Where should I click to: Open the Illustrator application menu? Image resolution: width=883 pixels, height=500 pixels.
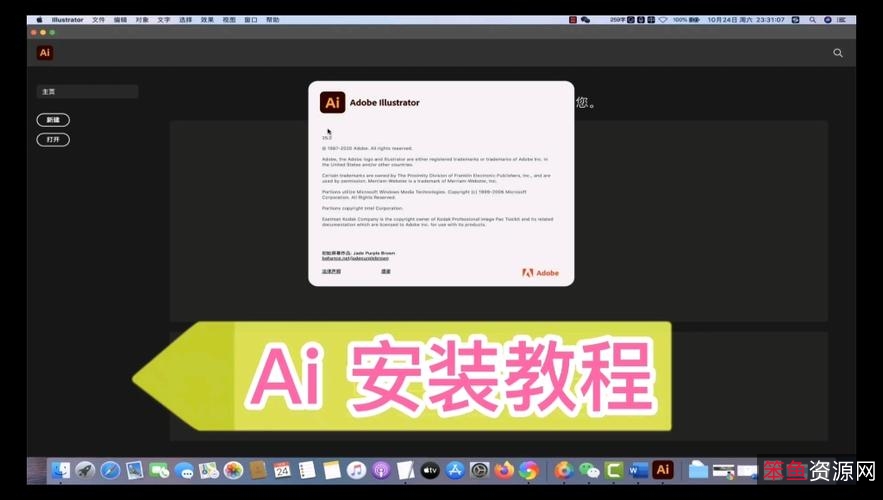tap(68, 20)
